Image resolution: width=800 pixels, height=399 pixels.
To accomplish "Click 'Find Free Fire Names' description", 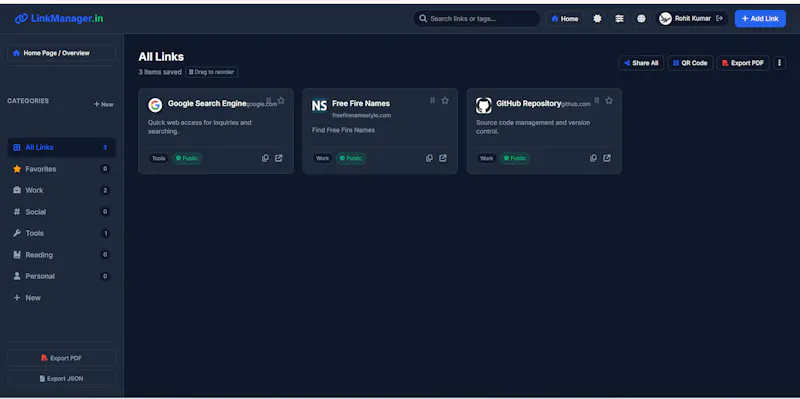I will pyautogui.click(x=343, y=130).
